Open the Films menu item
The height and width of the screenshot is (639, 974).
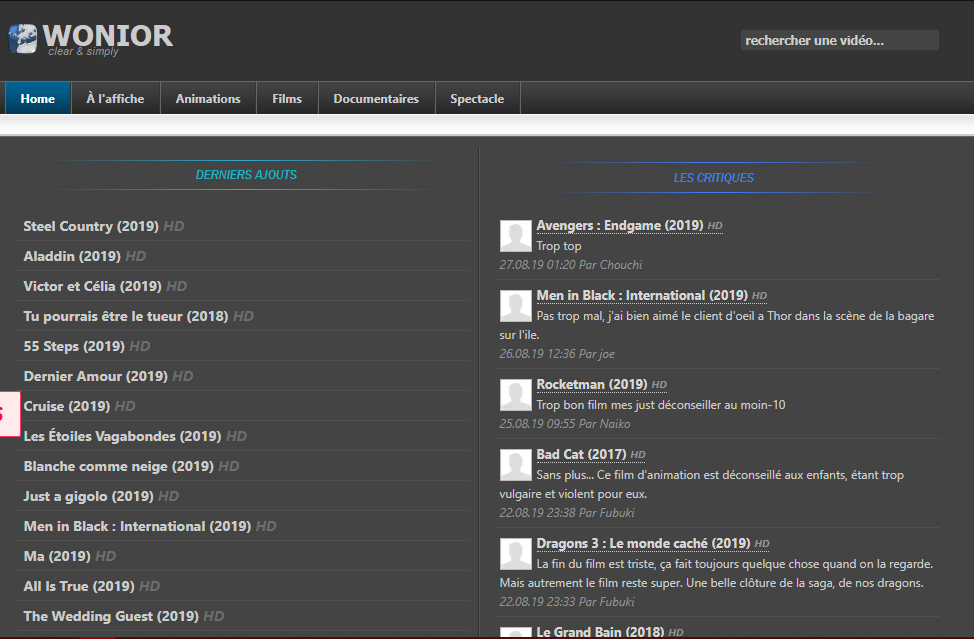pos(287,98)
